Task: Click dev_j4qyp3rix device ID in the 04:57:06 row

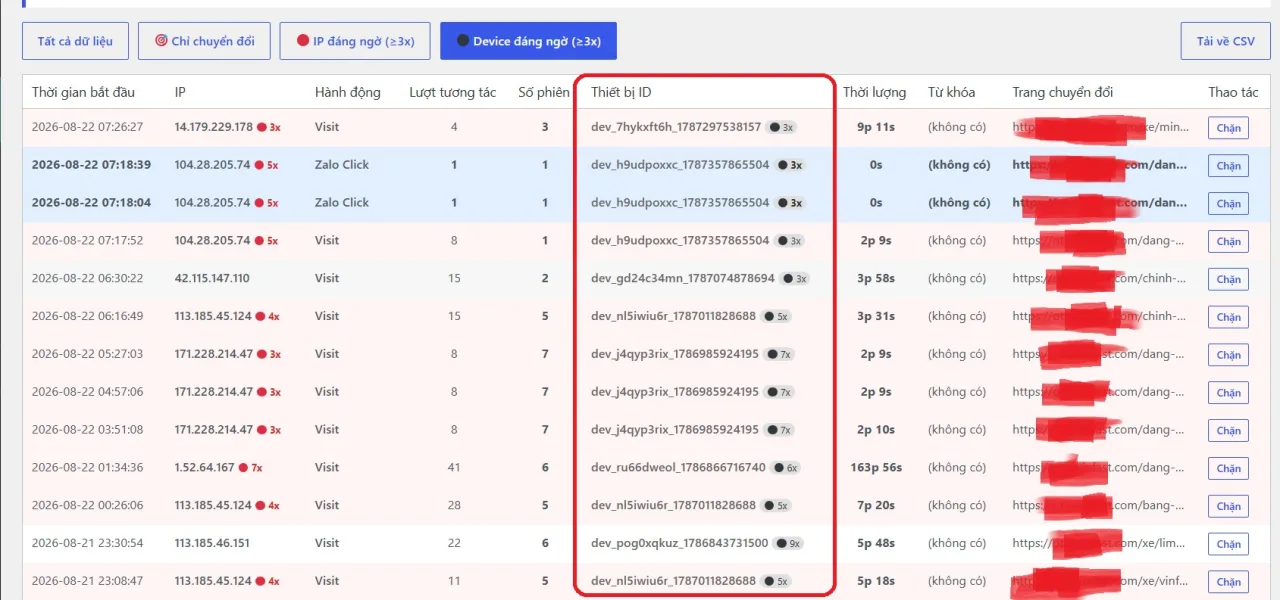Action: [675, 392]
